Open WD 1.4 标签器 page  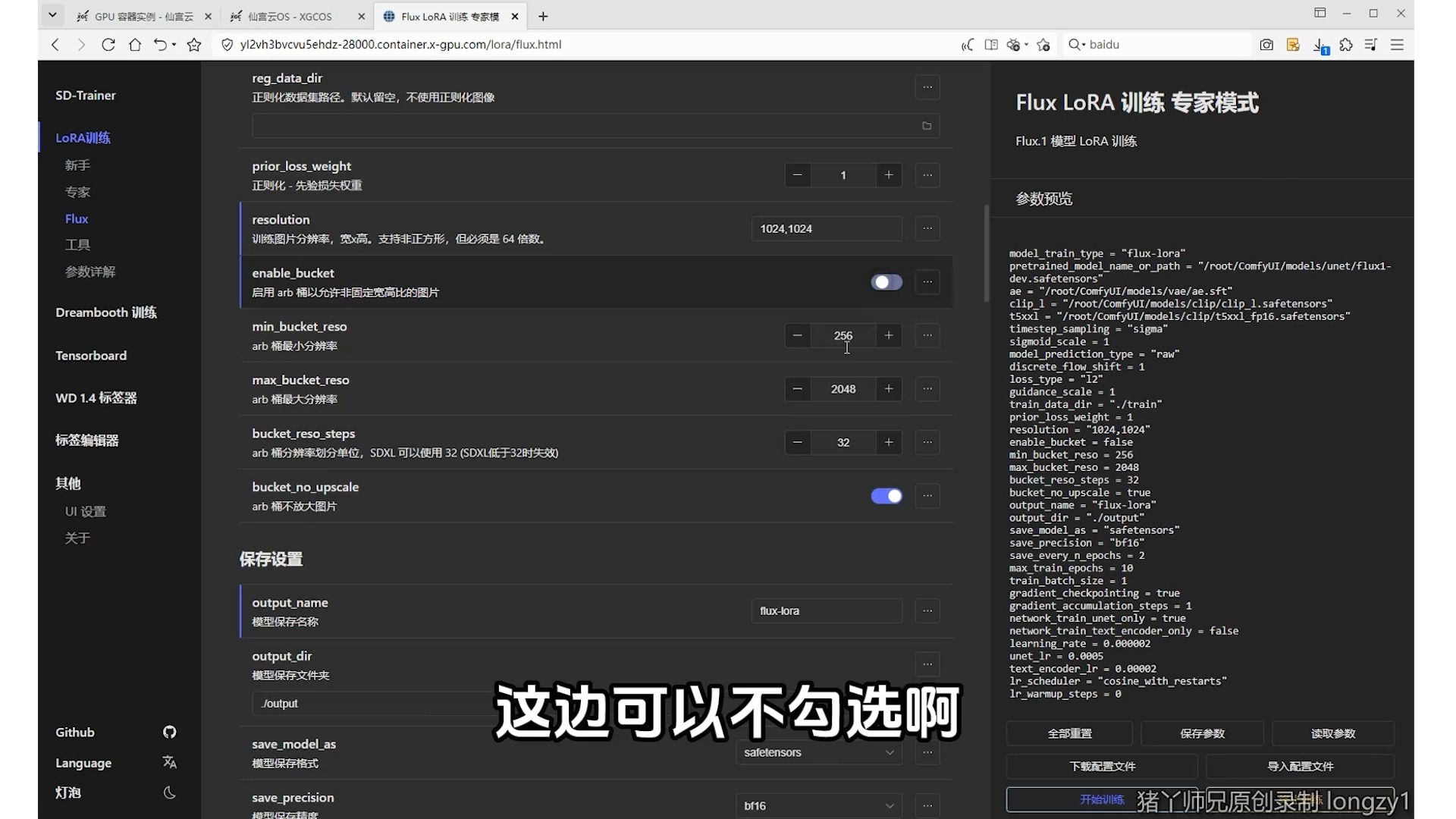tap(96, 398)
